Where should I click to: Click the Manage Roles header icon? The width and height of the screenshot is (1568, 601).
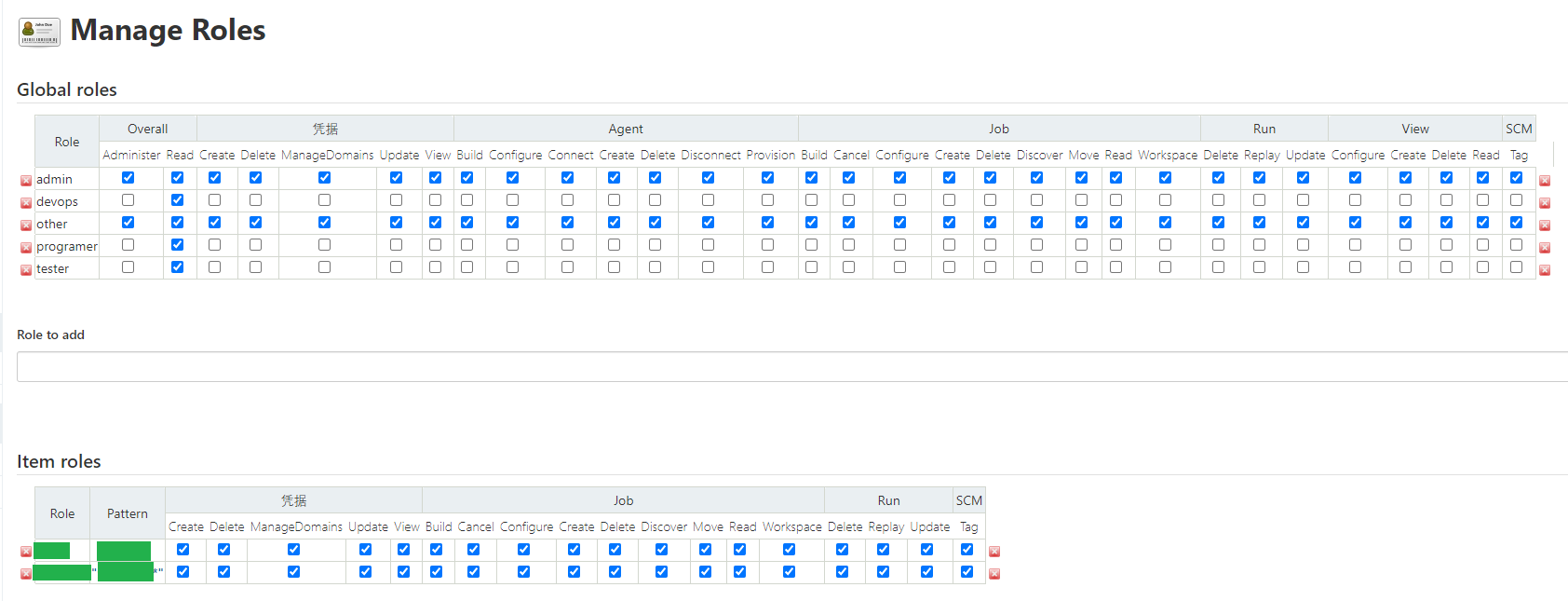(x=39, y=32)
